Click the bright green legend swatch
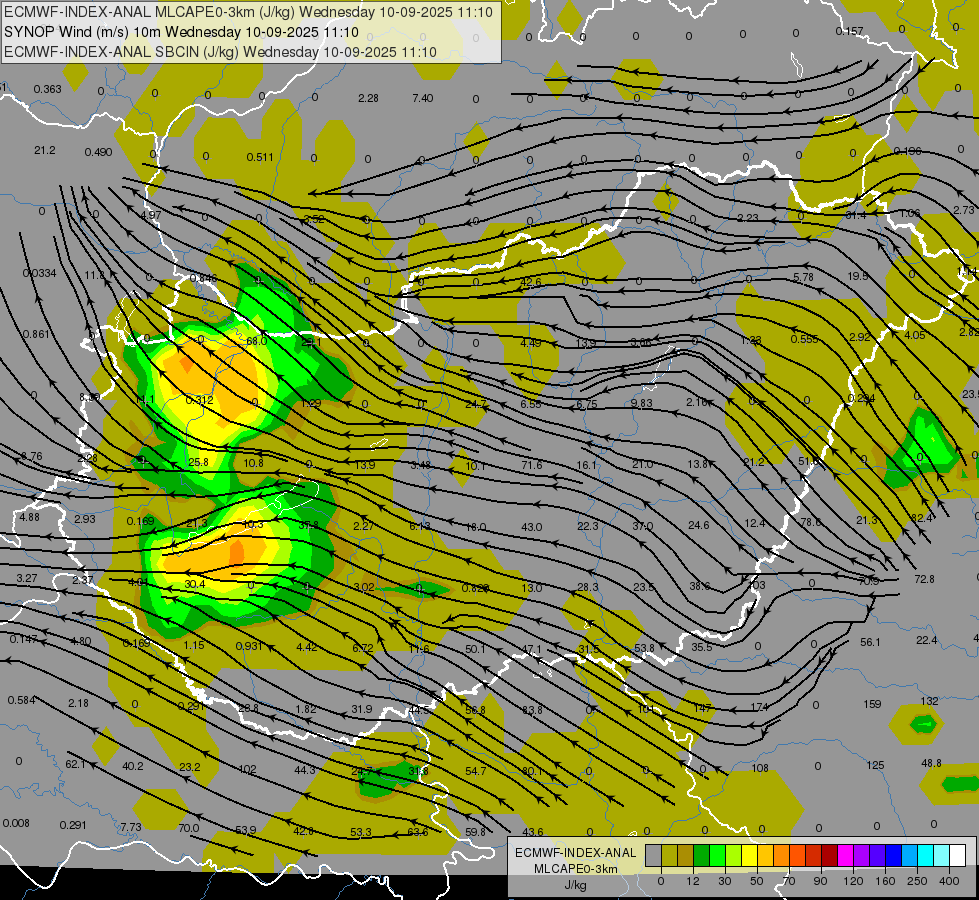This screenshot has height=900, width=979. coord(717,855)
